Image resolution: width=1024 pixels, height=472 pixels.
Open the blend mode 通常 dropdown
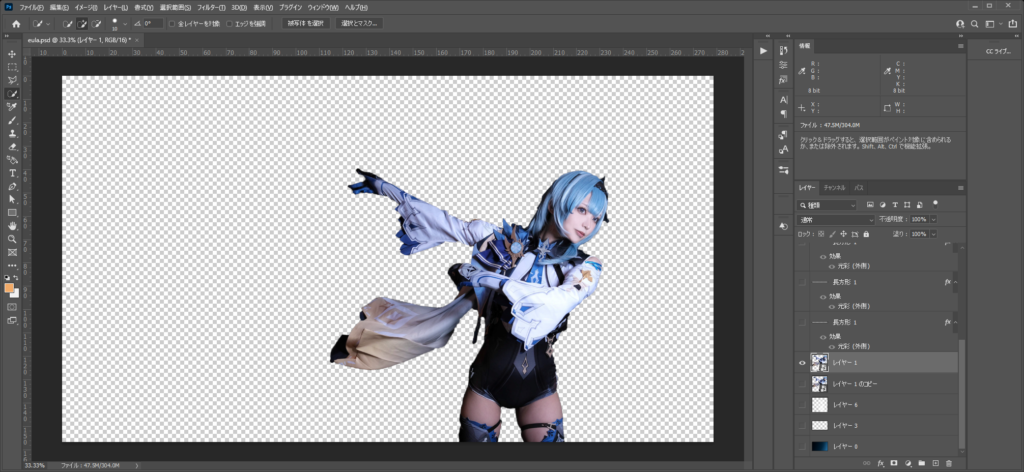836,219
